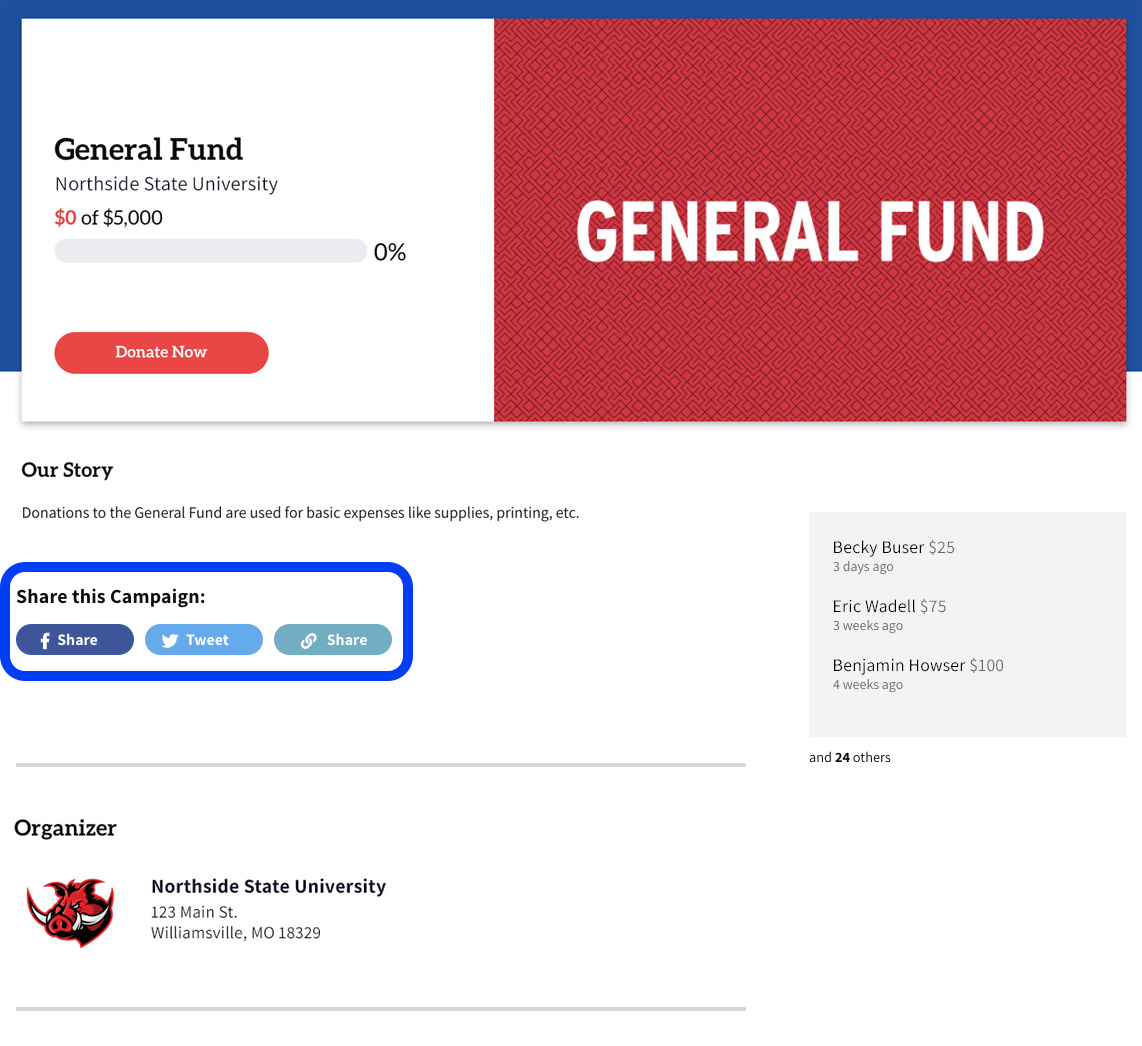The image size is (1142, 1046).
Task: Share campaign on Facebook
Action: click(75, 640)
